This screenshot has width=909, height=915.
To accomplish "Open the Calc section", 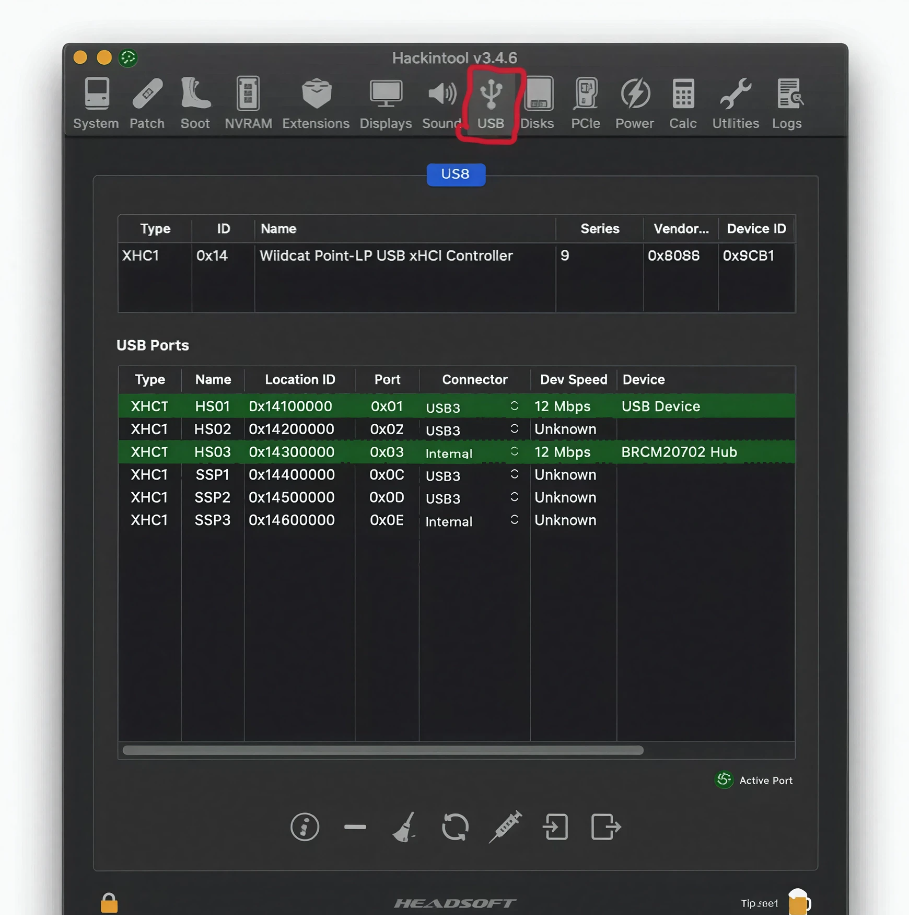I will tap(683, 103).
